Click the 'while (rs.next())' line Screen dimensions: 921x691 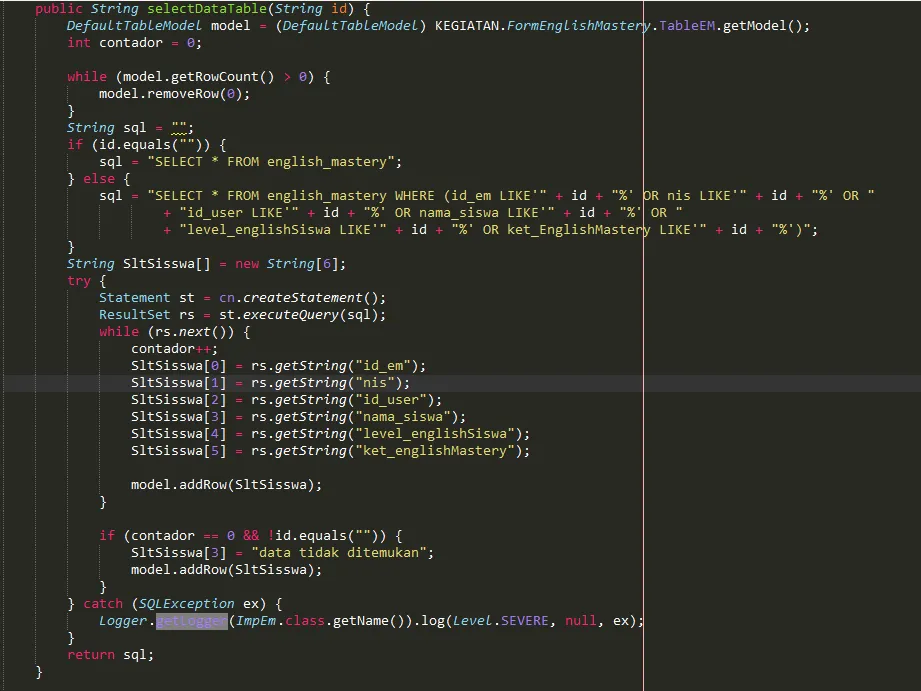[174, 333]
